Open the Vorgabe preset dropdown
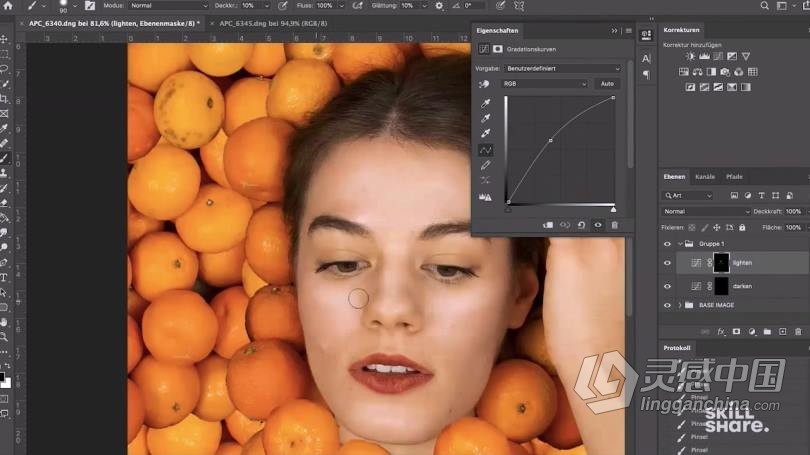The height and width of the screenshot is (455, 810). pyautogui.click(x=561, y=68)
